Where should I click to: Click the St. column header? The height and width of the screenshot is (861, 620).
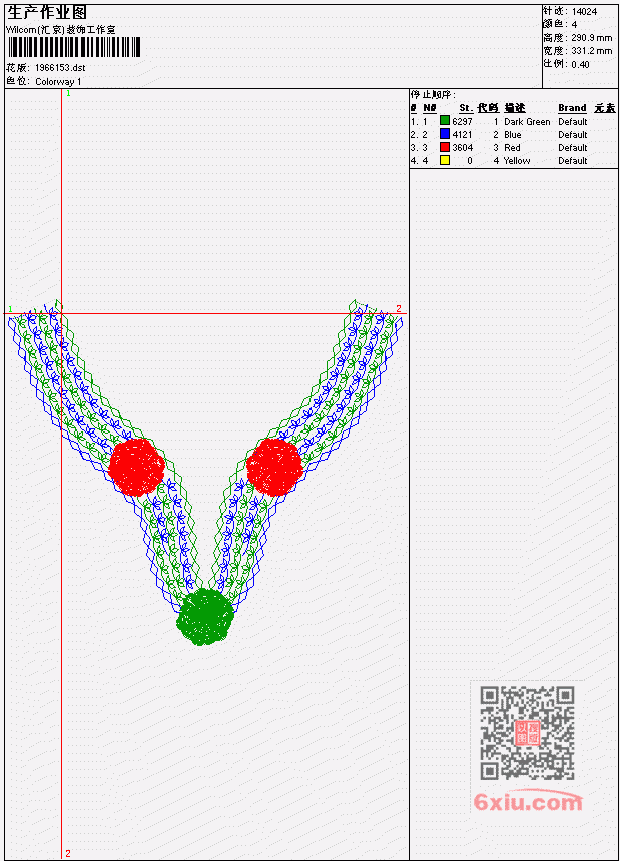click(x=466, y=108)
